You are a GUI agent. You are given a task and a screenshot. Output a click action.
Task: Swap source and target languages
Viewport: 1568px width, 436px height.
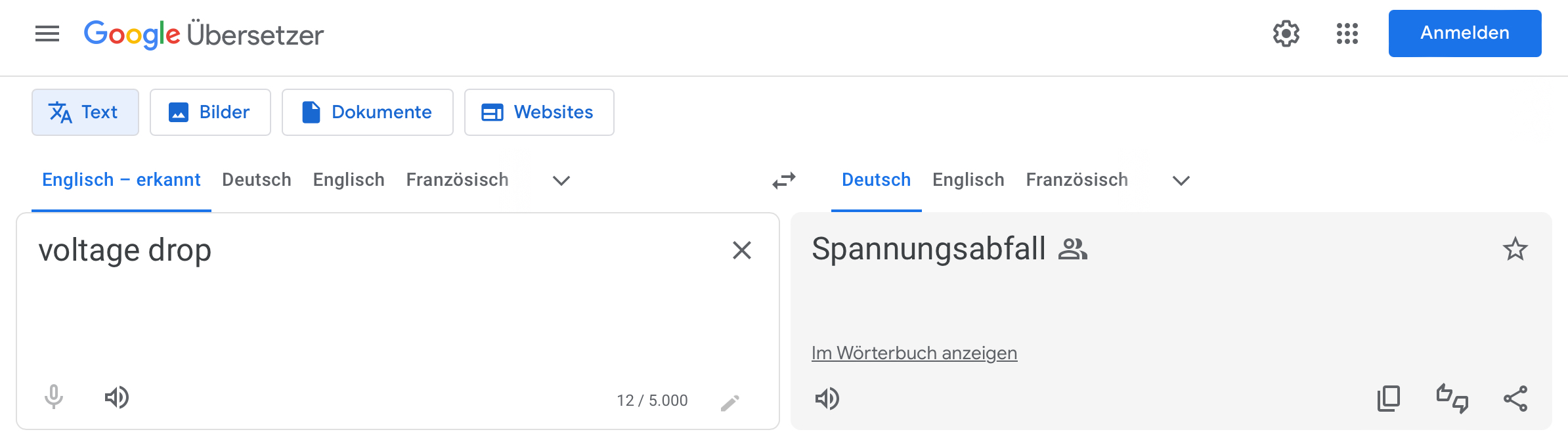[x=784, y=181]
